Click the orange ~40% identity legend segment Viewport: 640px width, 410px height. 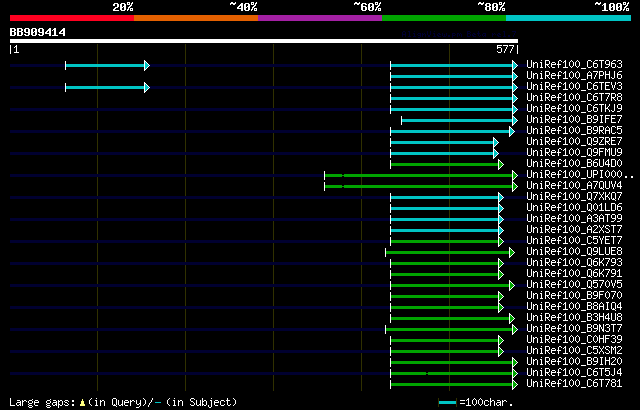tap(196, 18)
